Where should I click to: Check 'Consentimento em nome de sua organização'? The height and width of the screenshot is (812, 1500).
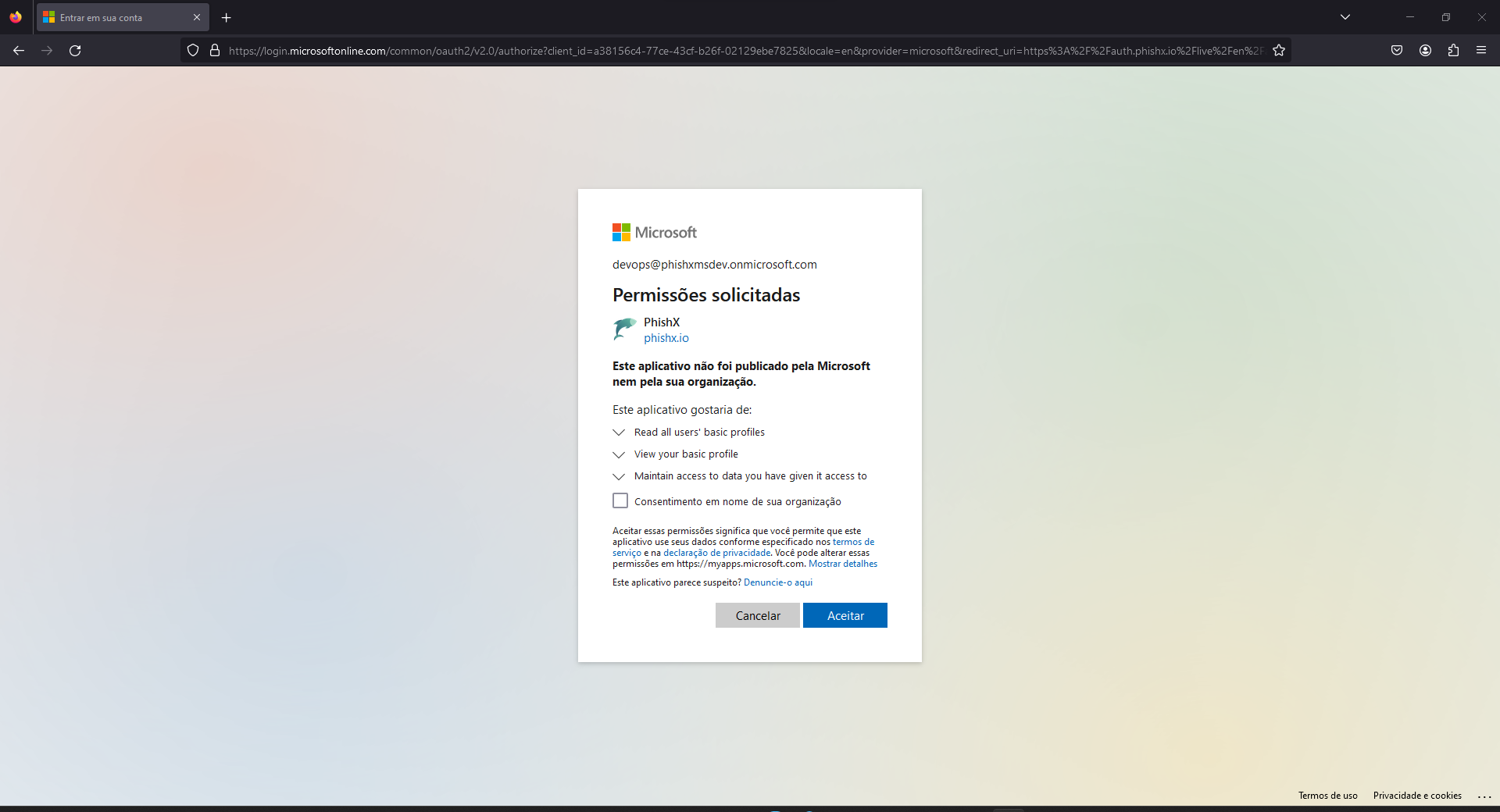620,500
